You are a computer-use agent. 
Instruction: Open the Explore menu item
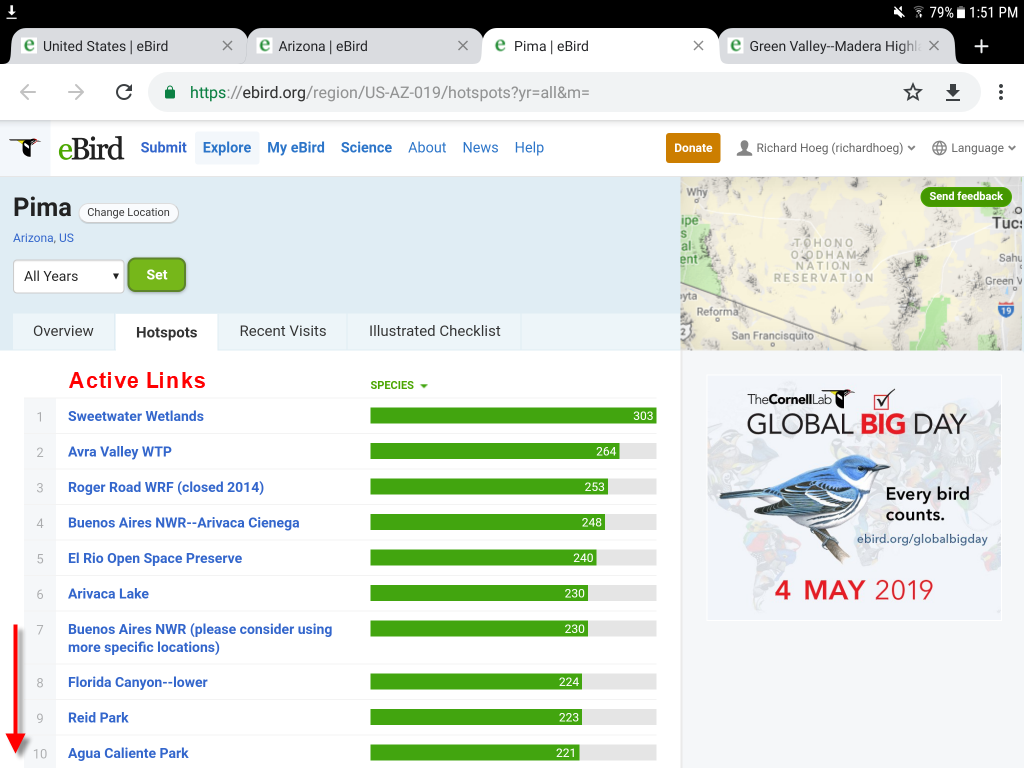pyautogui.click(x=227, y=148)
